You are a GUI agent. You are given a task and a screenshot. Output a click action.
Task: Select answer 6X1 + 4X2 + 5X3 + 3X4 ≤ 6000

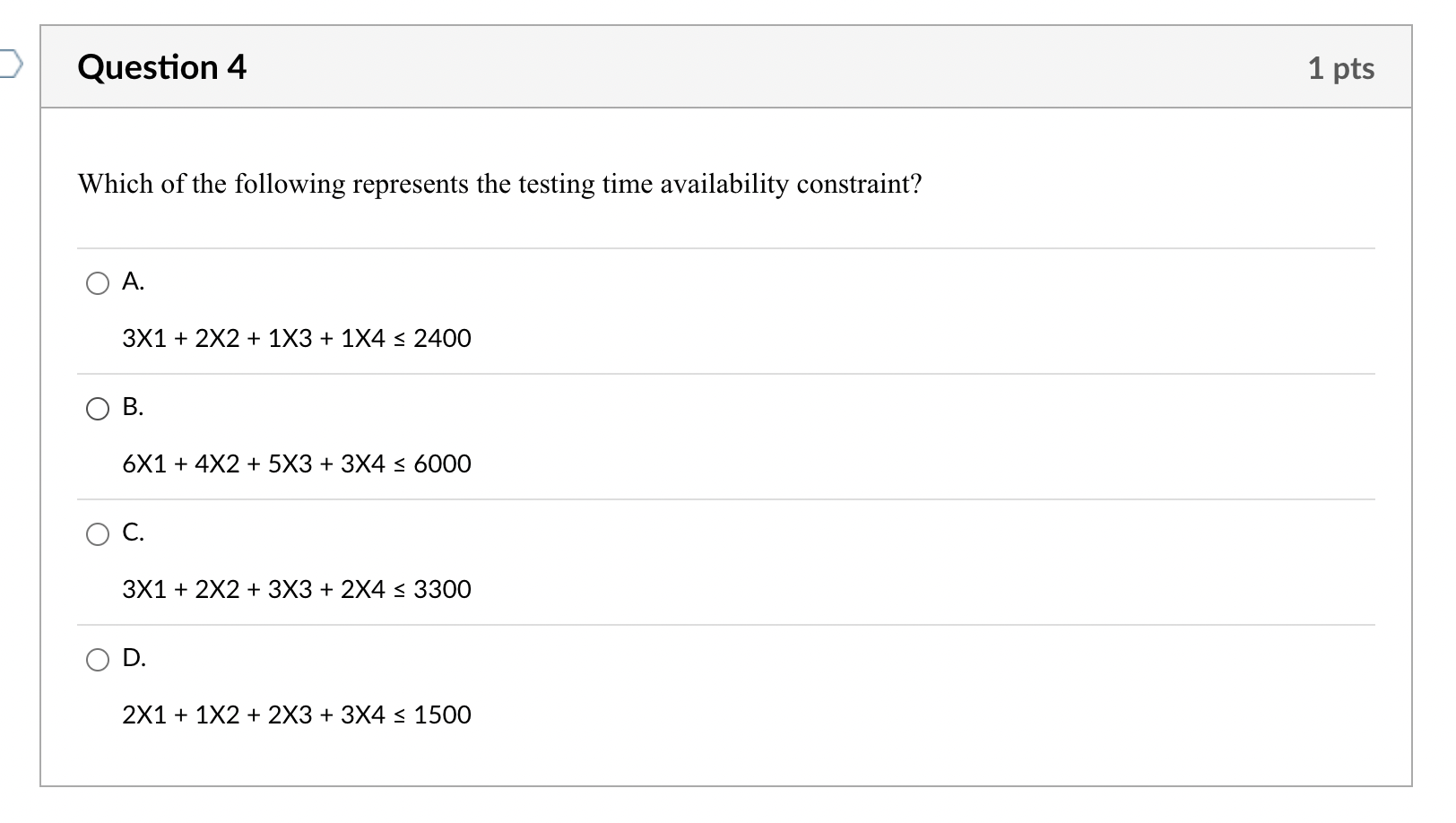[x=296, y=464]
